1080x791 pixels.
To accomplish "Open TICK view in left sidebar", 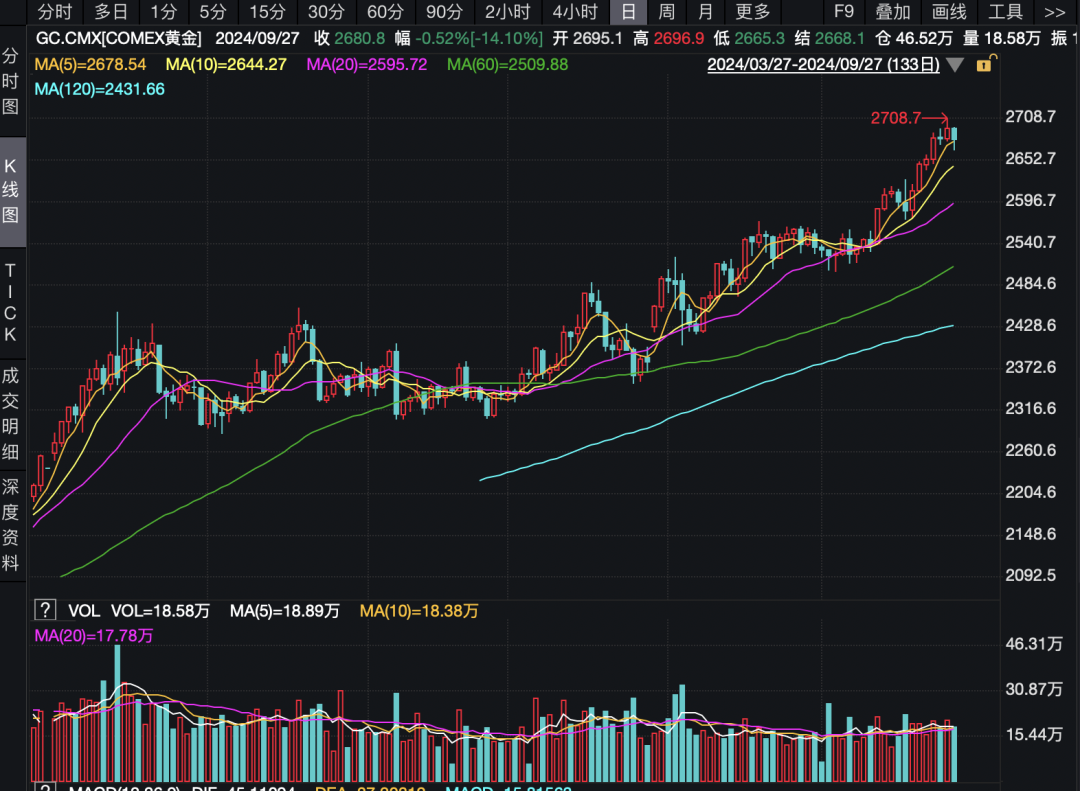I will coord(11,302).
